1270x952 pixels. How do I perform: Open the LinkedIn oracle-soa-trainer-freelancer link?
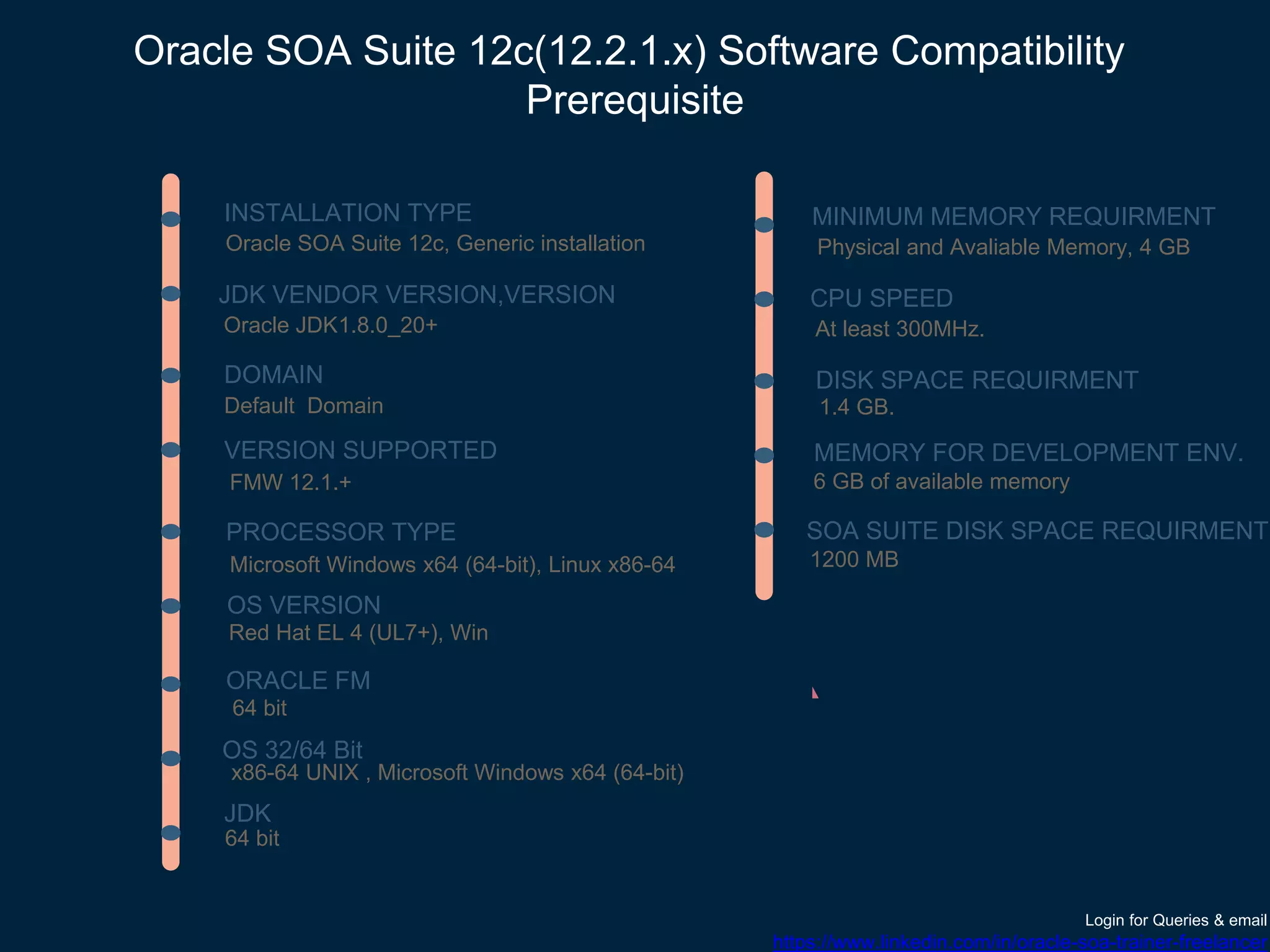[1021, 943]
